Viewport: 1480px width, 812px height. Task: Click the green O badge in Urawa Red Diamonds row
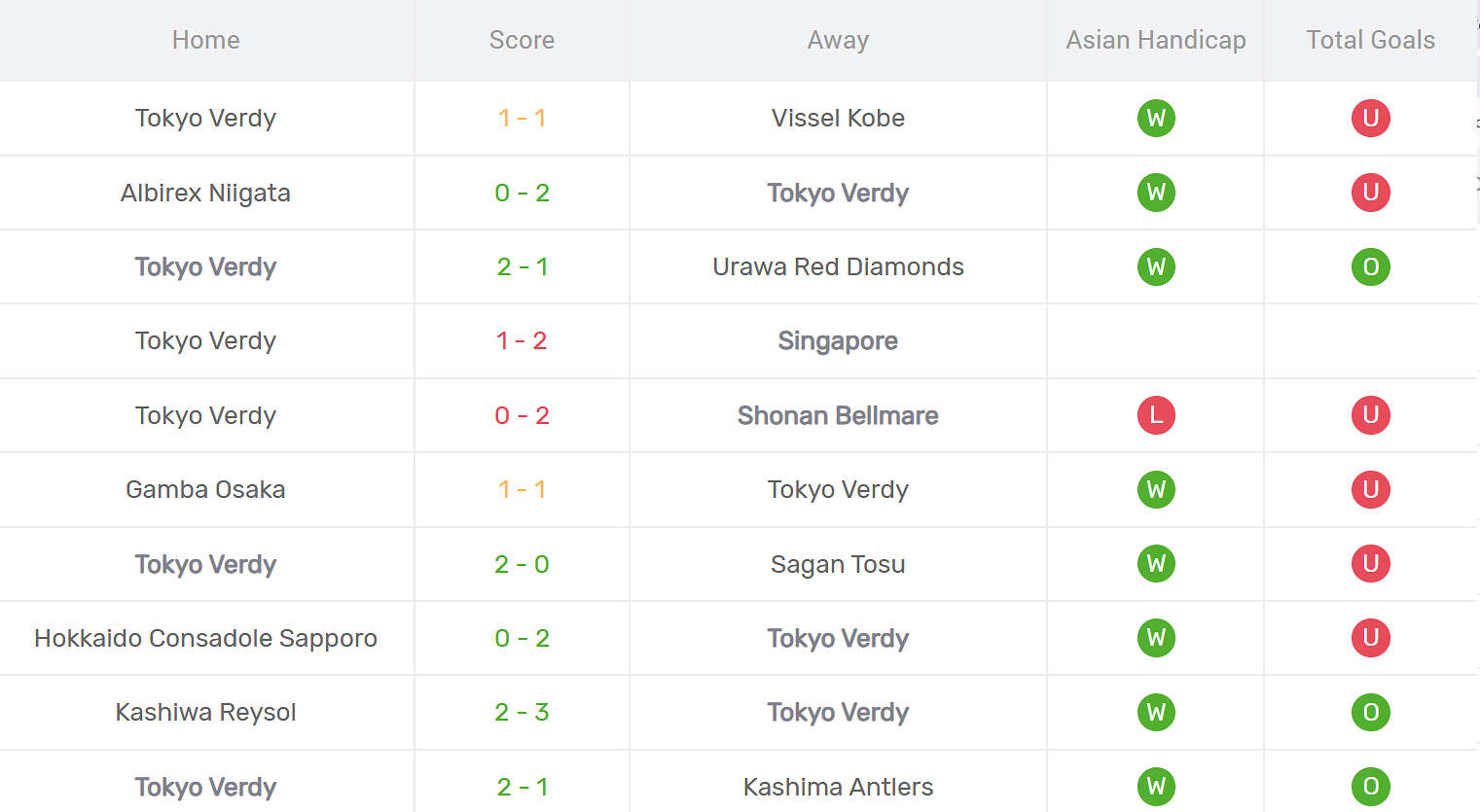pos(1370,266)
